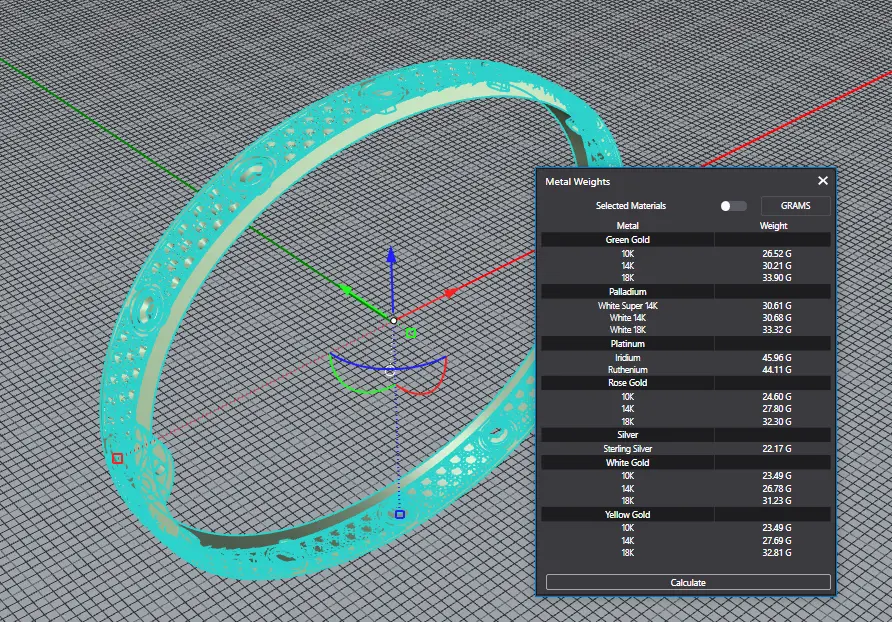Click the 30.68 G weight value
The width and height of the screenshot is (892, 622).
777,318
